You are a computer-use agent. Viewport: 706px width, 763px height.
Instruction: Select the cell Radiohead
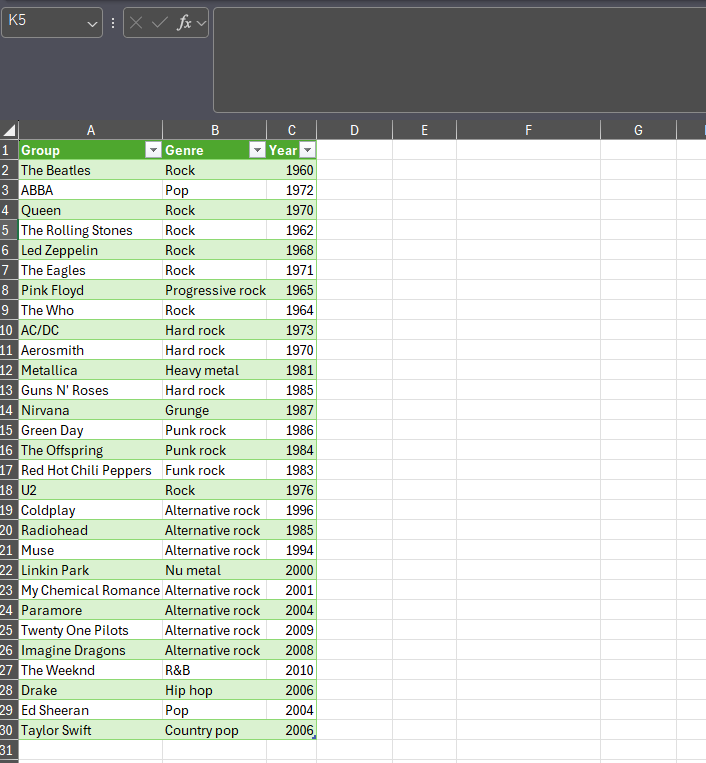pyautogui.click(x=91, y=530)
